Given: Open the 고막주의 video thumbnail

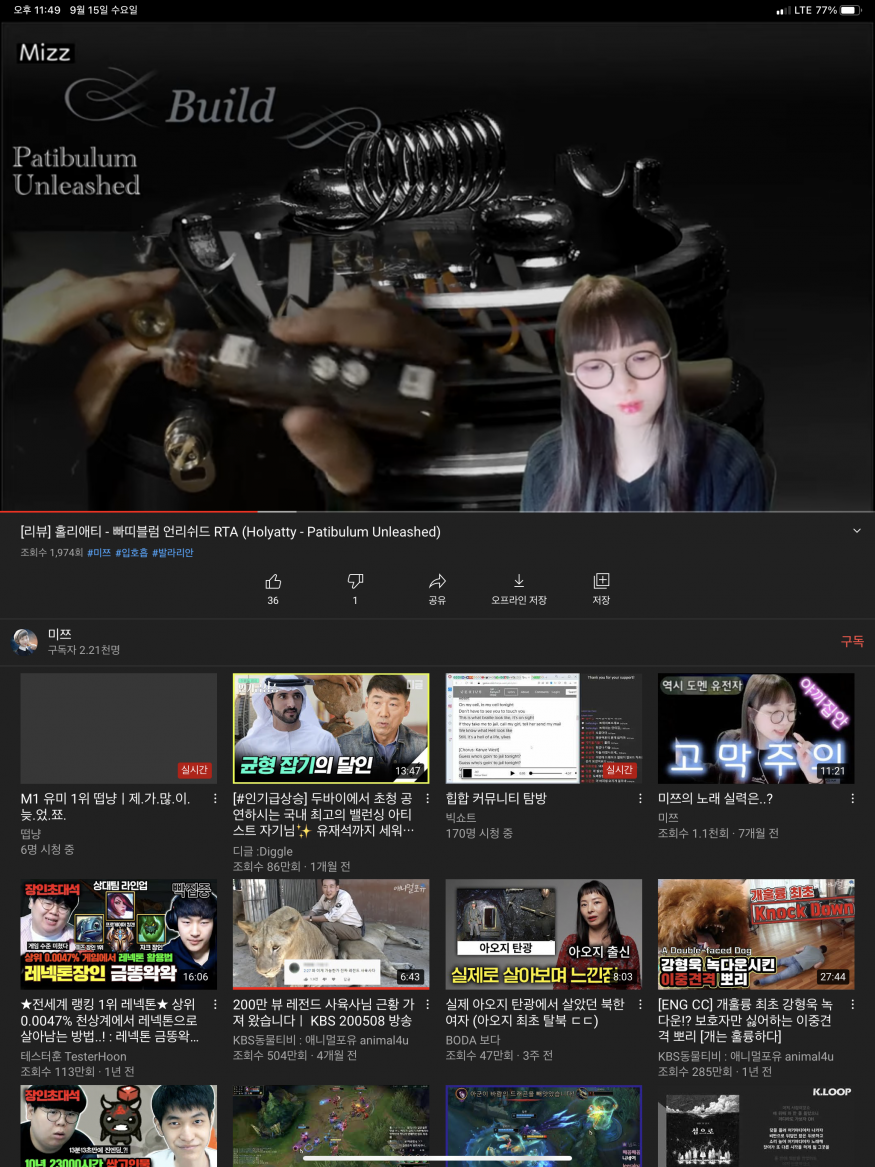Looking at the screenshot, I should point(756,729).
